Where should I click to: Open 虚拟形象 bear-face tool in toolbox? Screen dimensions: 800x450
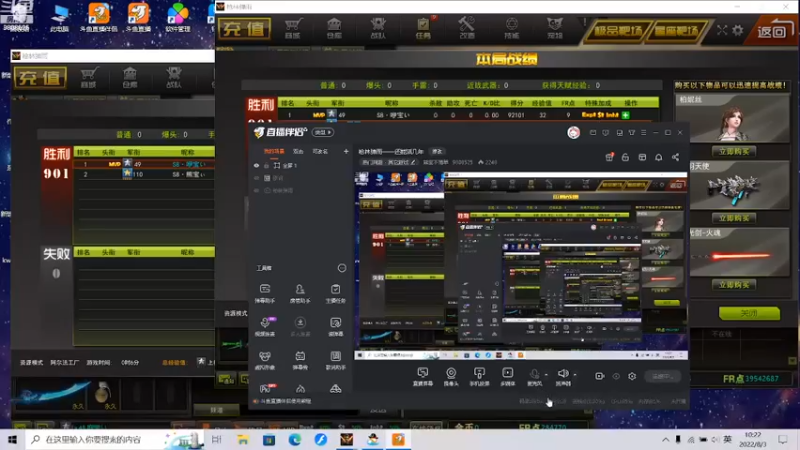click(x=265, y=360)
